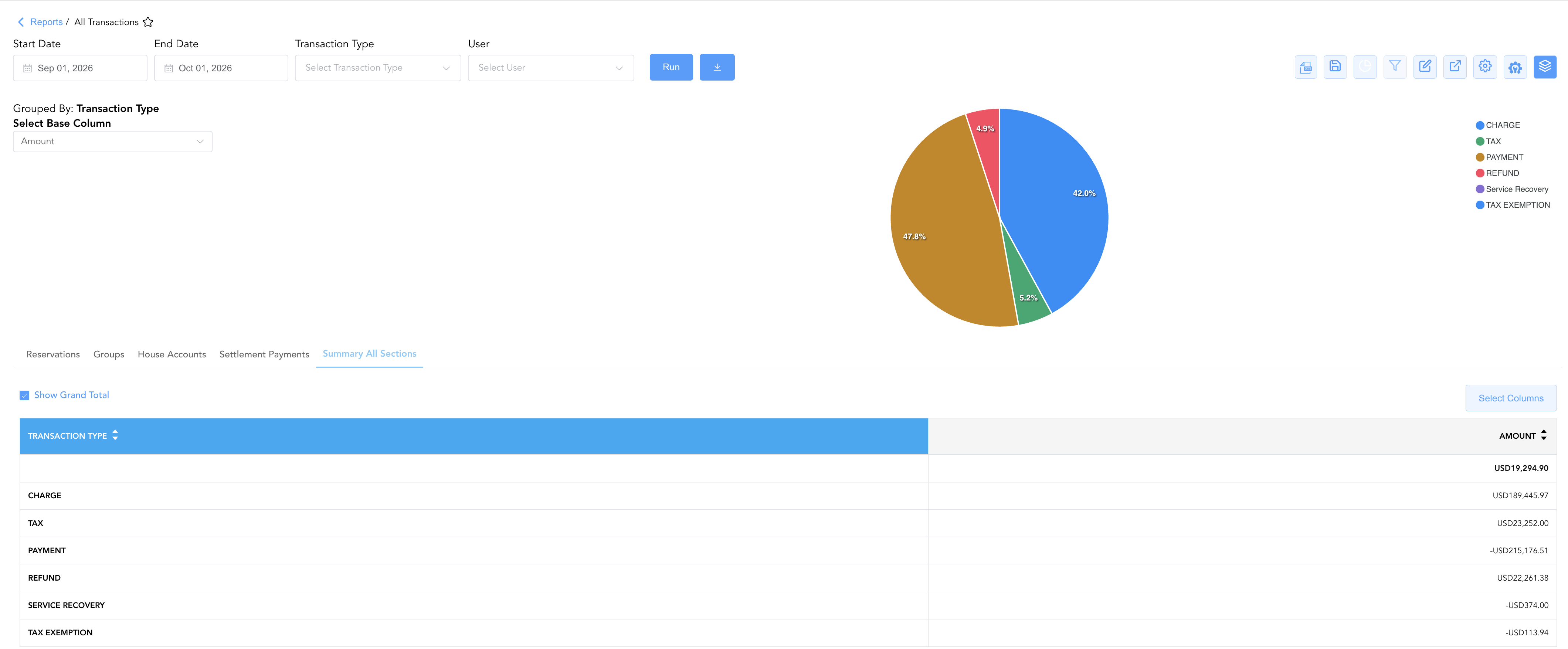Viewport: 1568px width, 649px height.
Task: Select the Summary All Sections tab
Action: pos(370,354)
